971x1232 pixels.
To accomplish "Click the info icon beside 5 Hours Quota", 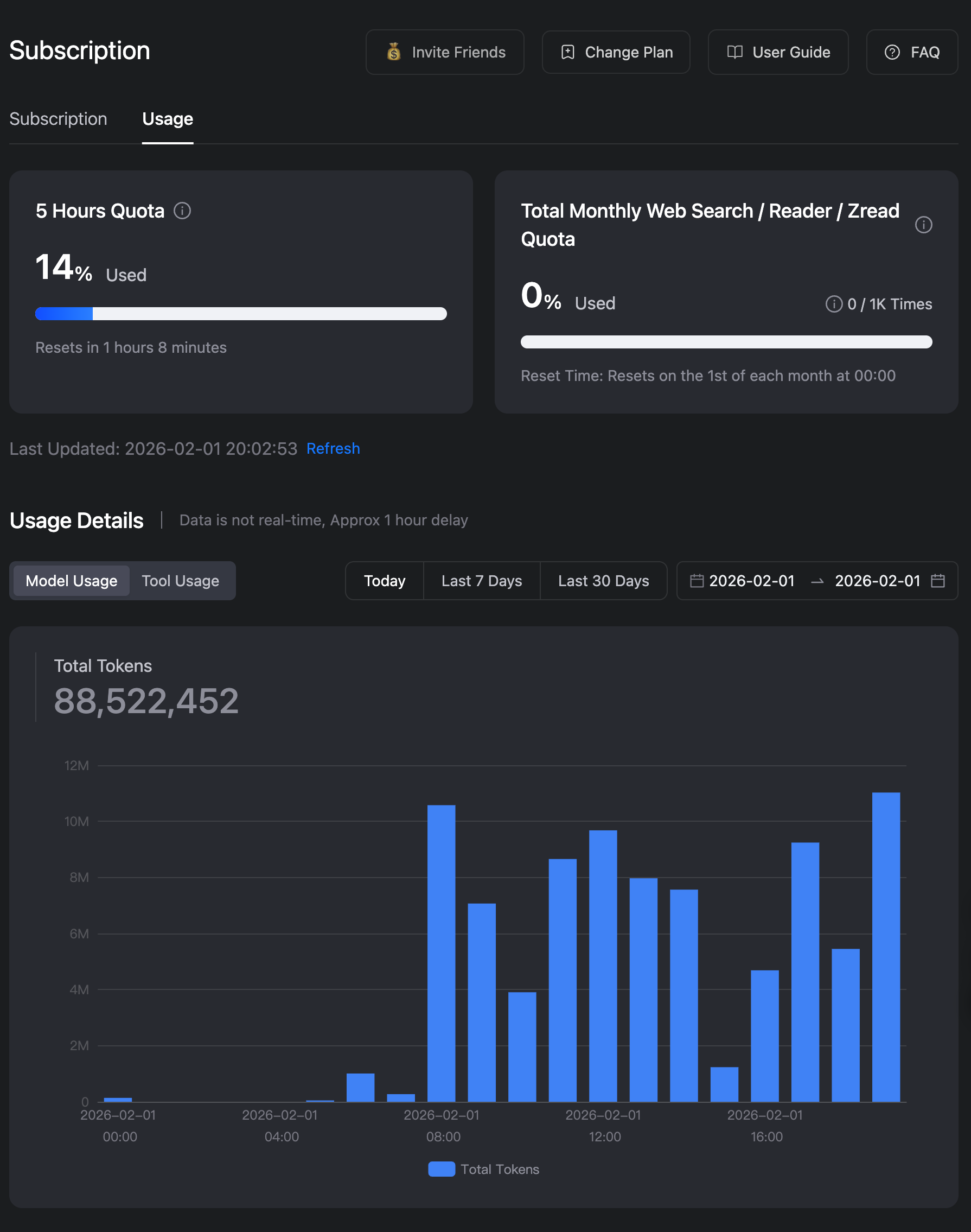I will click(182, 211).
